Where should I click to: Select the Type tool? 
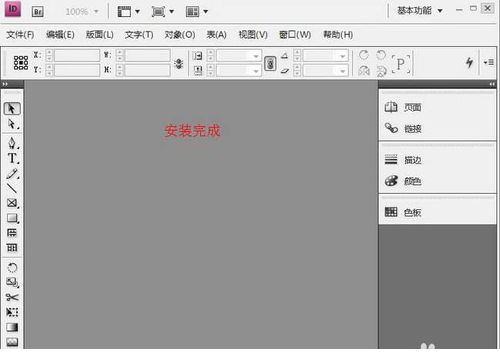[x=12, y=158]
